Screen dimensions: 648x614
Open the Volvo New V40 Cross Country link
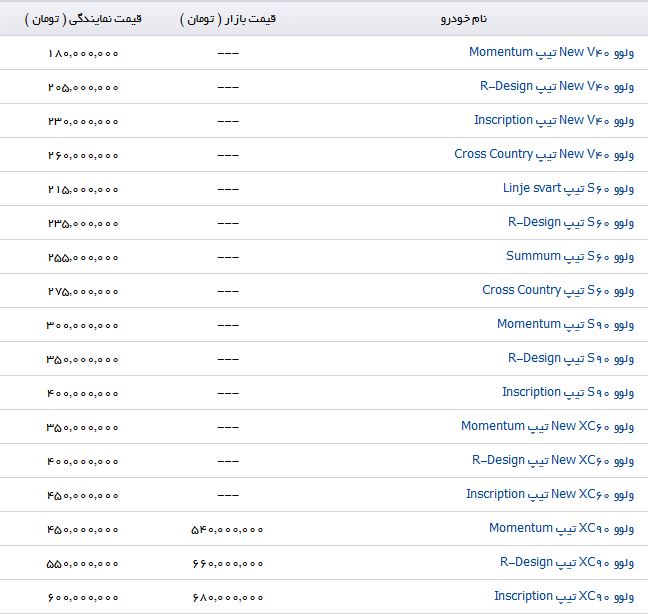click(x=544, y=155)
